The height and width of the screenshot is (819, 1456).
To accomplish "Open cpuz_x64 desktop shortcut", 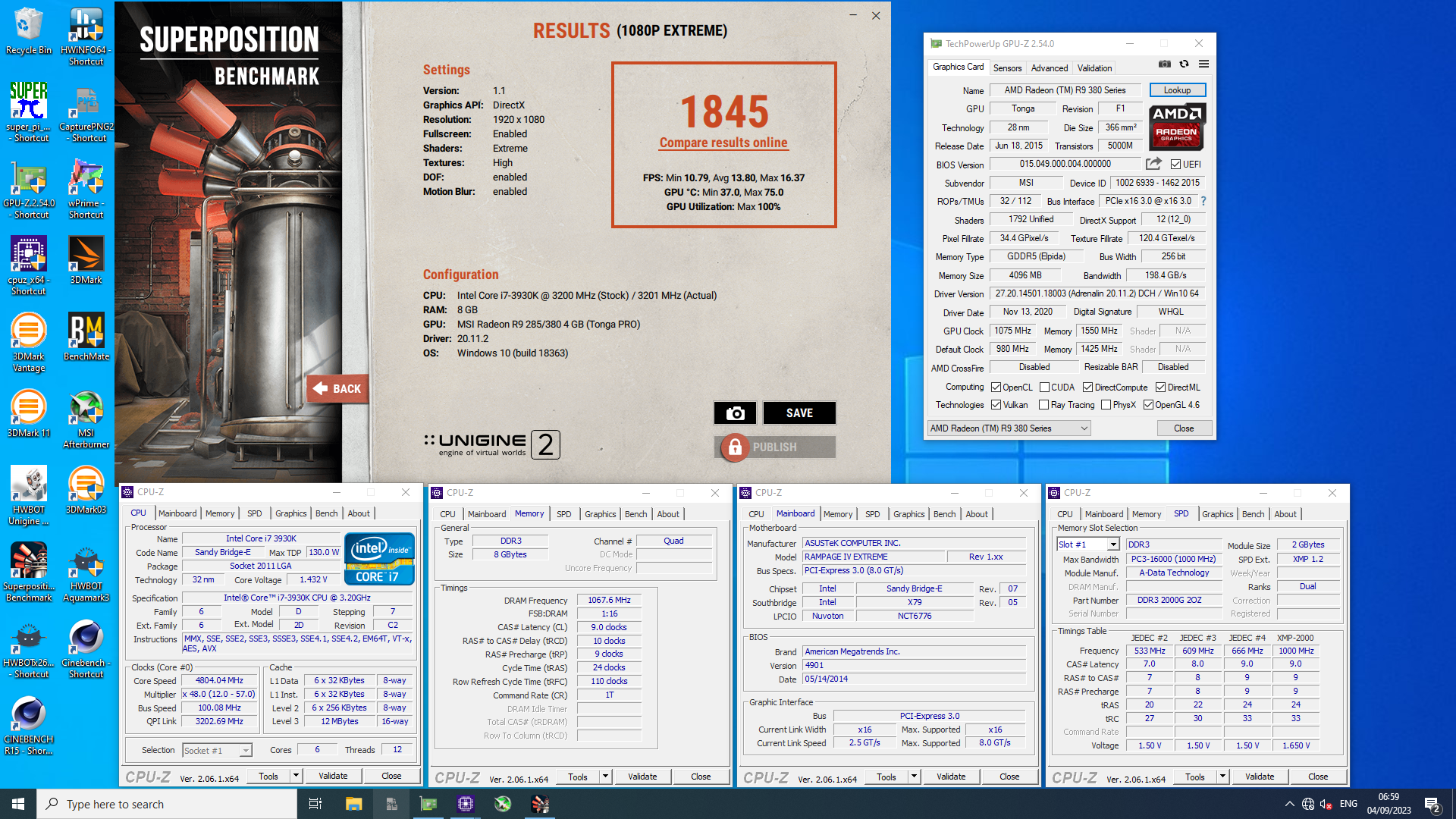I will 28,265.
